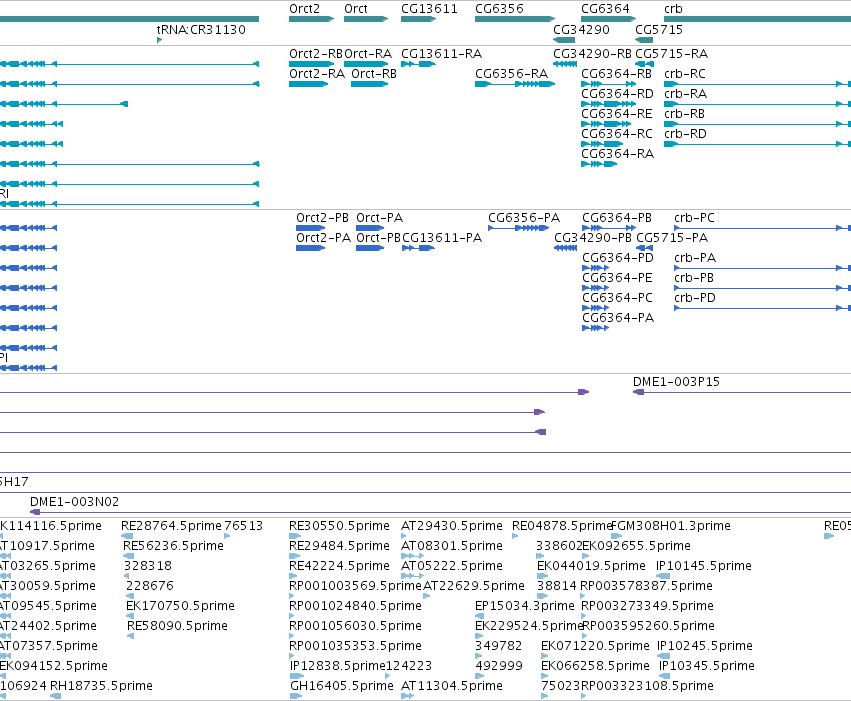The height and width of the screenshot is (701, 851).
Task: Click EST IP10345.5prime
Action: click(x=664, y=676)
